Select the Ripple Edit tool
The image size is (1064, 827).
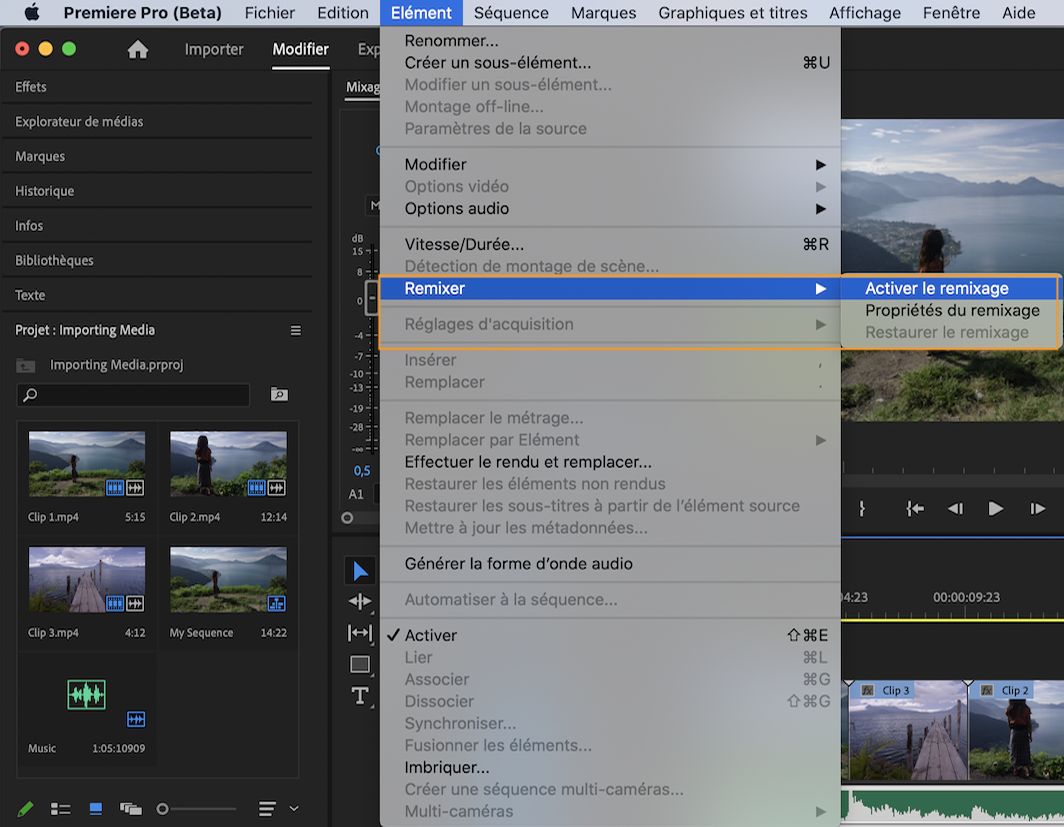pyautogui.click(x=359, y=631)
